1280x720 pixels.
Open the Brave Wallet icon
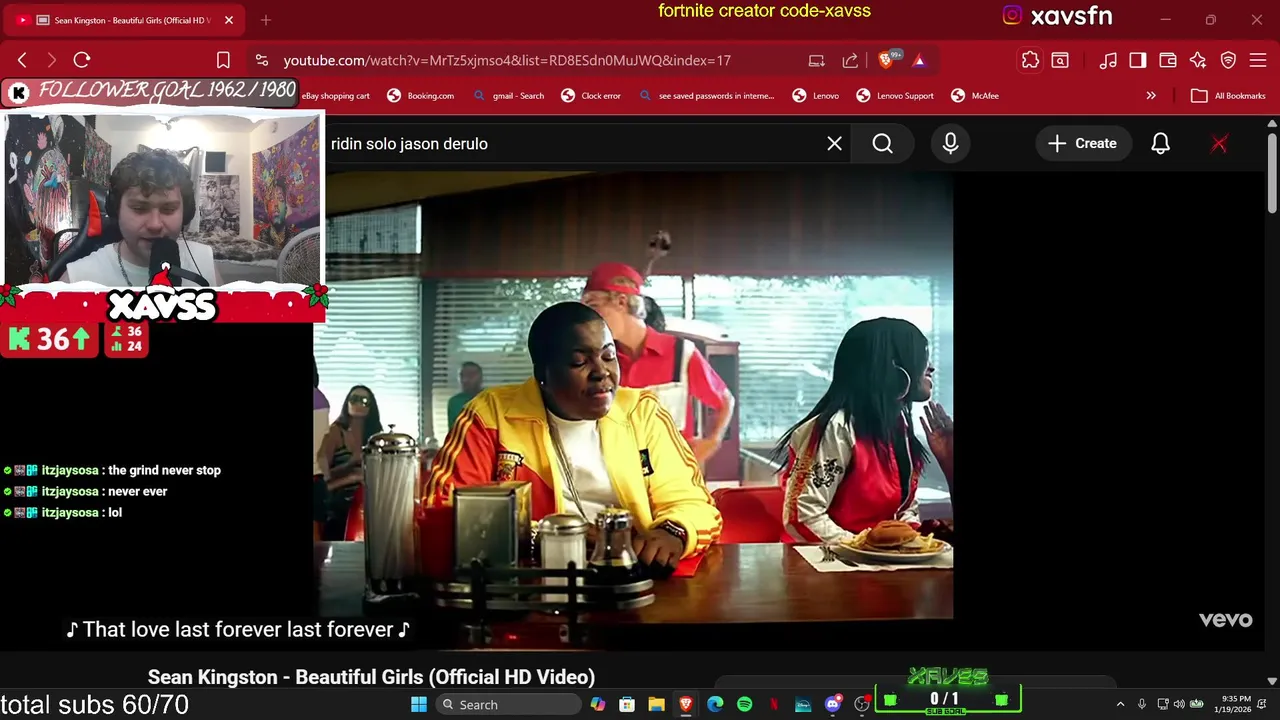1167,60
